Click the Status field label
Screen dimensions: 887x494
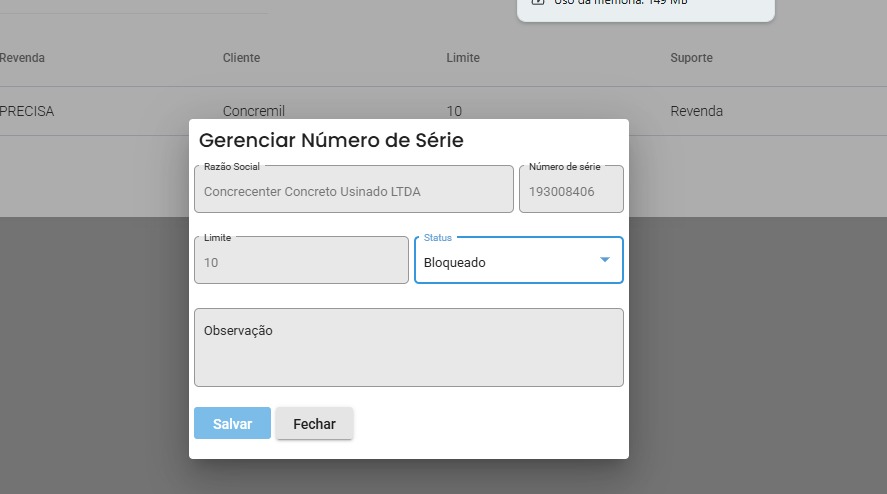point(438,238)
